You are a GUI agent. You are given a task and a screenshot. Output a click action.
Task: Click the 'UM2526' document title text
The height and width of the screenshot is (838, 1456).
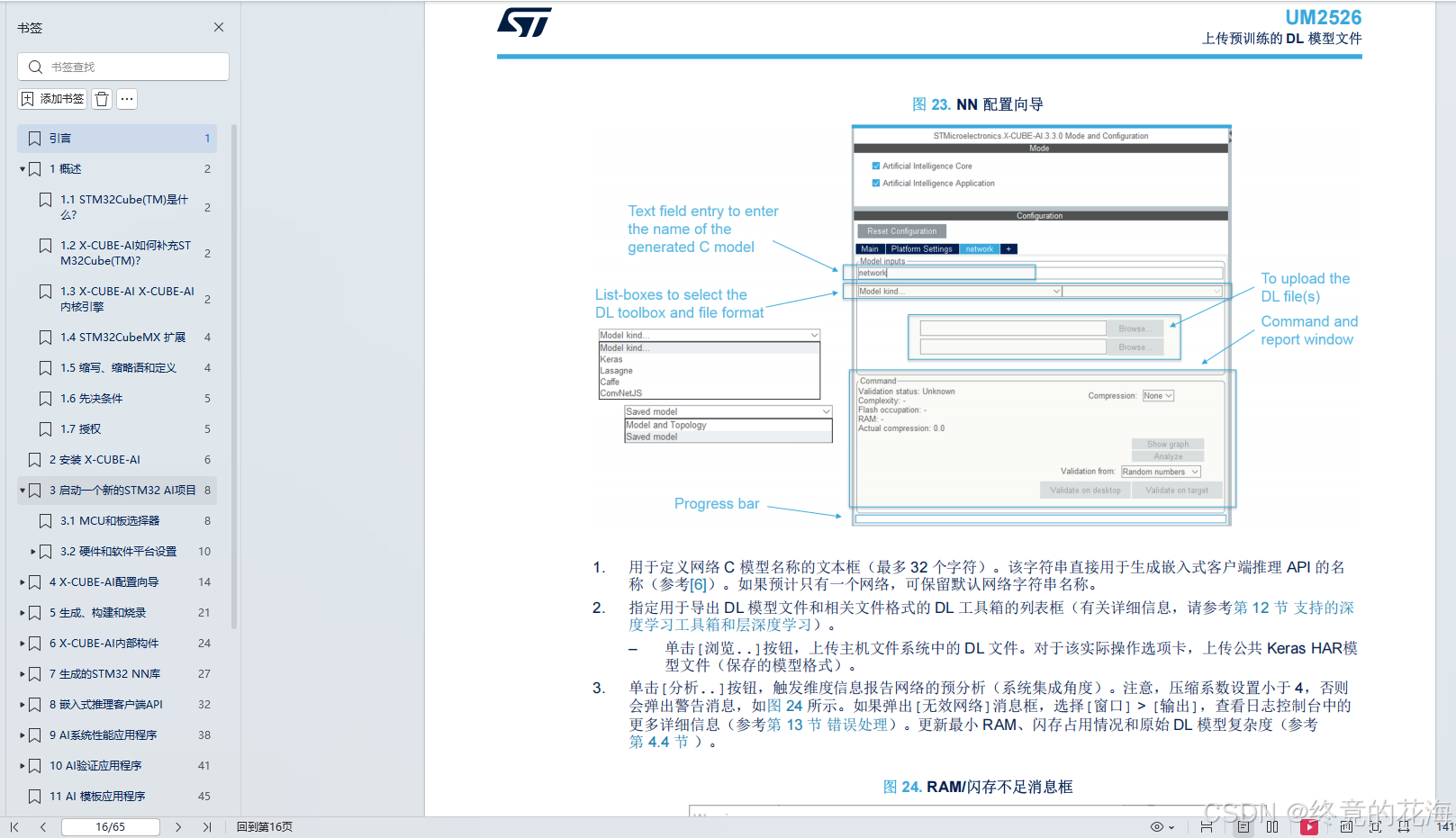[x=1323, y=17]
